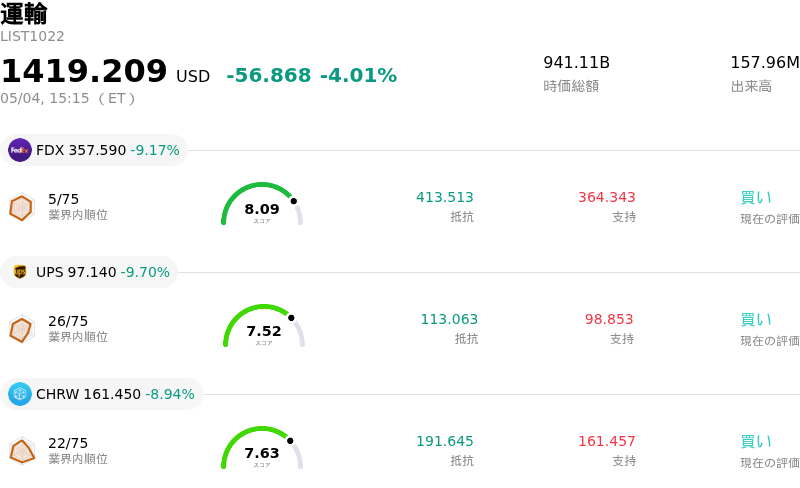Click the 買い rating in CHRW row

pyautogui.click(x=756, y=441)
